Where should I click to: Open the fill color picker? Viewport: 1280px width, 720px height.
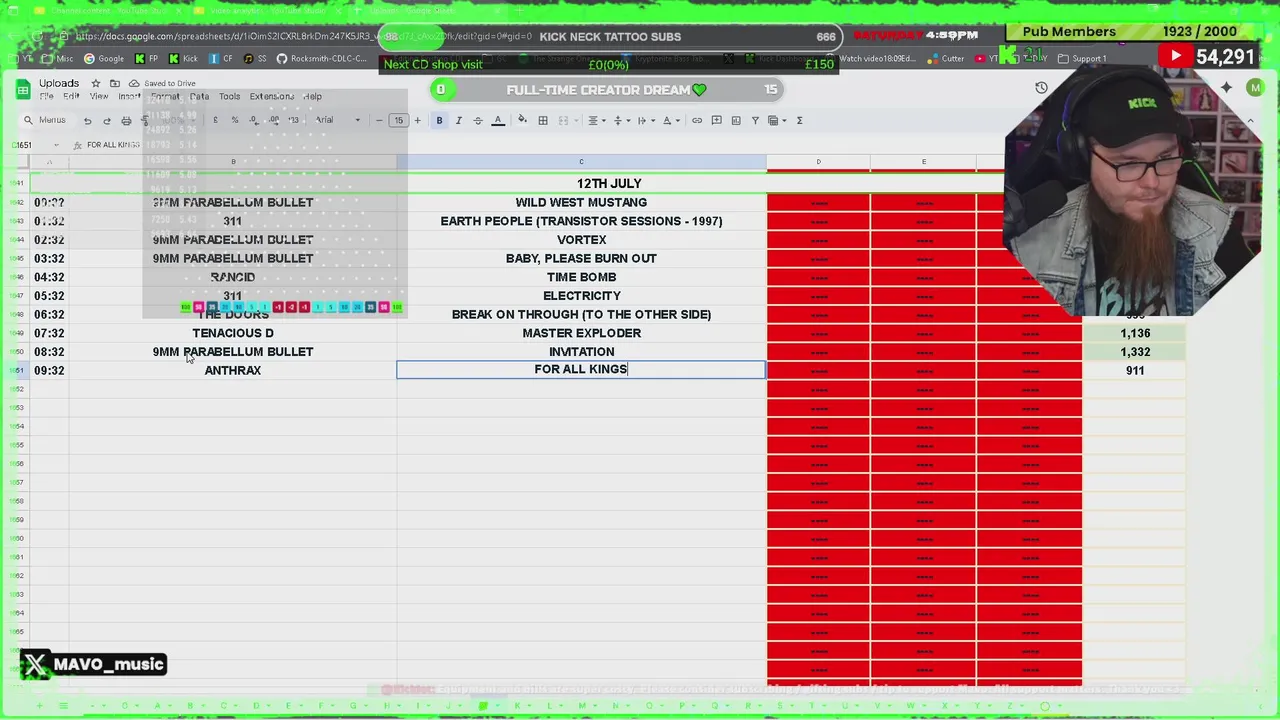[522, 120]
